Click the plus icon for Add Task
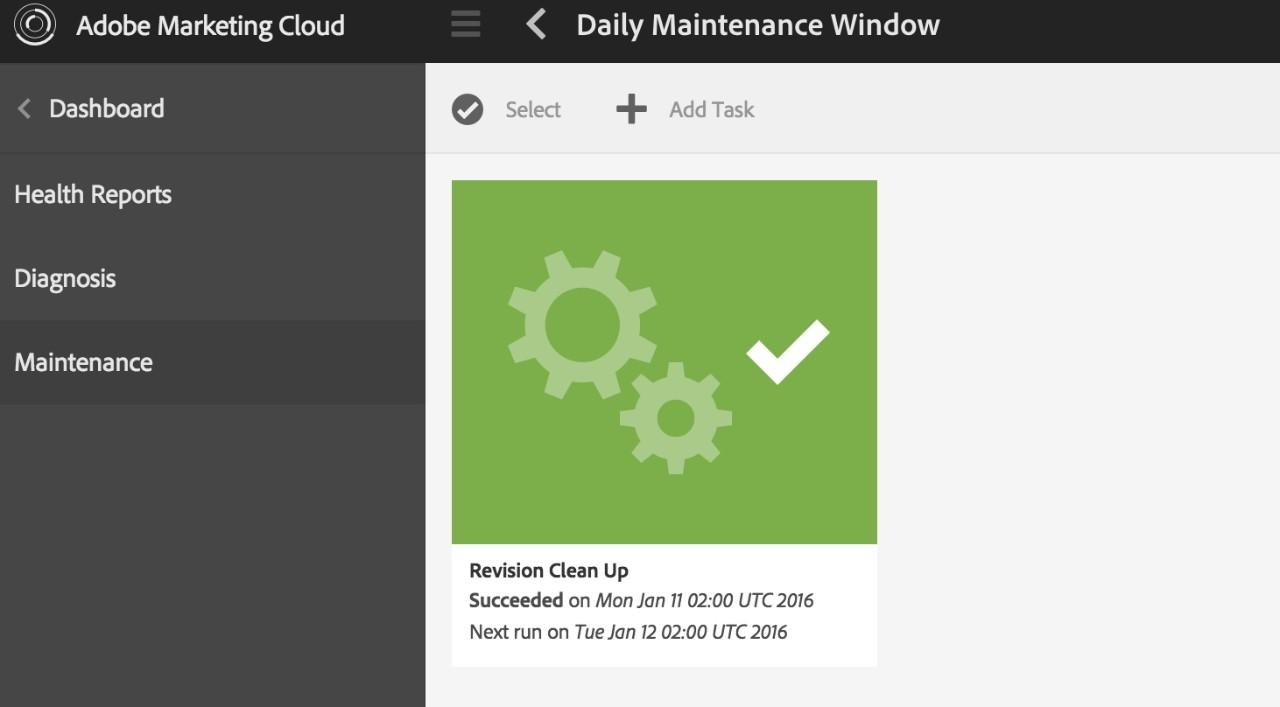The height and width of the screenshot is (707, 1280). [x=631, y=109]
